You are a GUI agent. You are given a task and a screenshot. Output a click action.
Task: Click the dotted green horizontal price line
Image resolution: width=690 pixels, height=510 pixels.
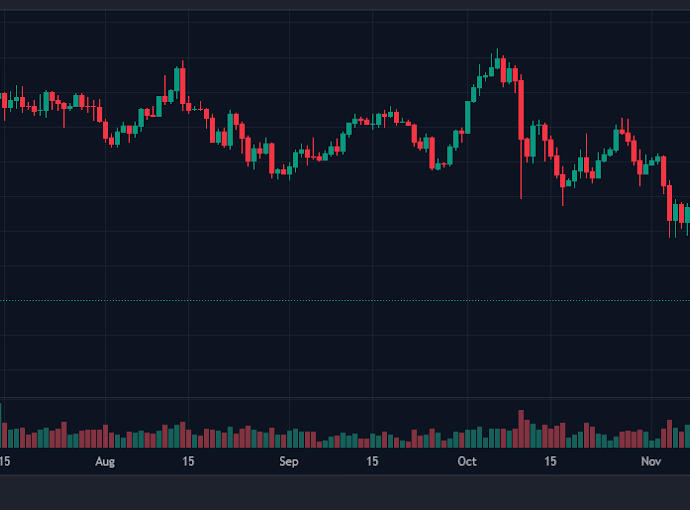[x=300, y=300]
